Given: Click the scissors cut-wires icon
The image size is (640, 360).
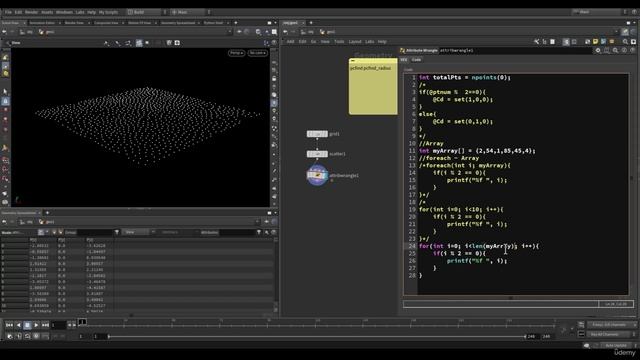Looking at the screenshot, I should (x=537, y=42).
